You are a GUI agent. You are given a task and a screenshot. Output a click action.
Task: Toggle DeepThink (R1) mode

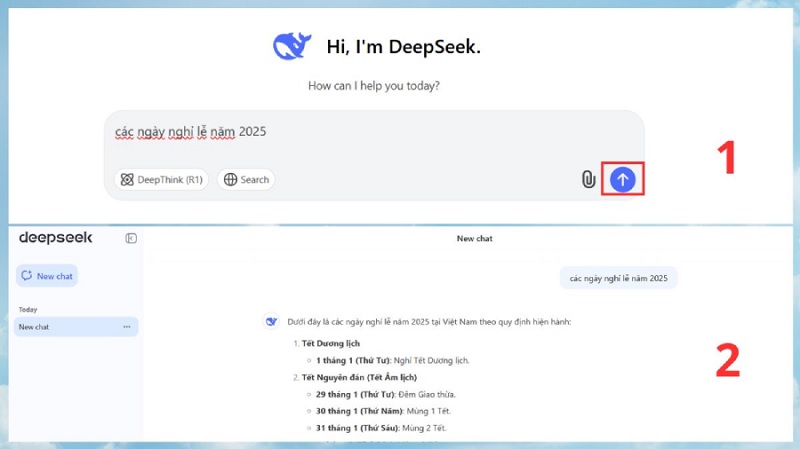161,180
